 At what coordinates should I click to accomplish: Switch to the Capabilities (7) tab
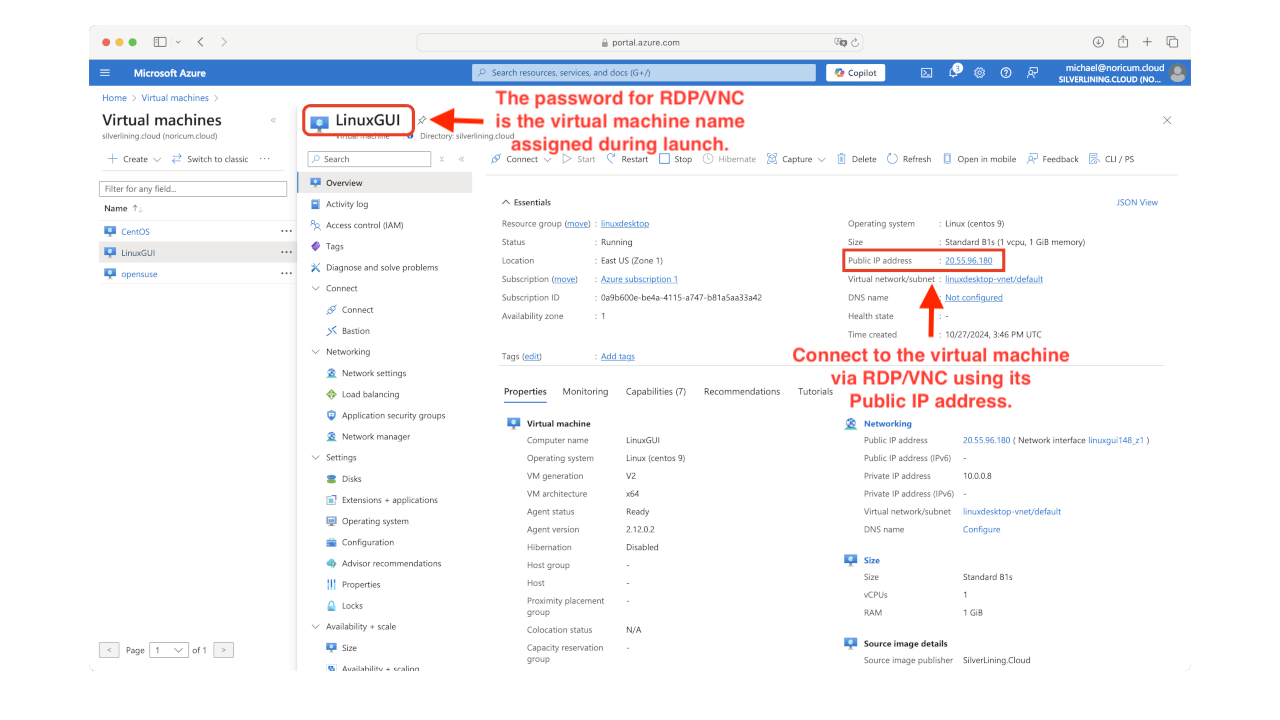[656, 392]
